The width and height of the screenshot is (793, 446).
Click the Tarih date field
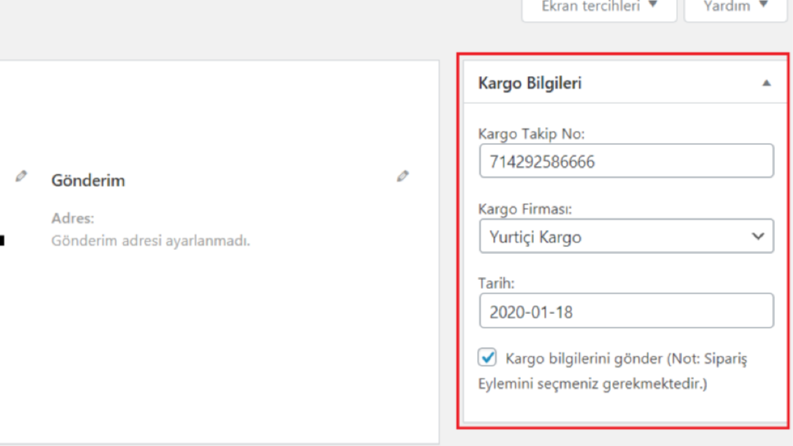626,311
